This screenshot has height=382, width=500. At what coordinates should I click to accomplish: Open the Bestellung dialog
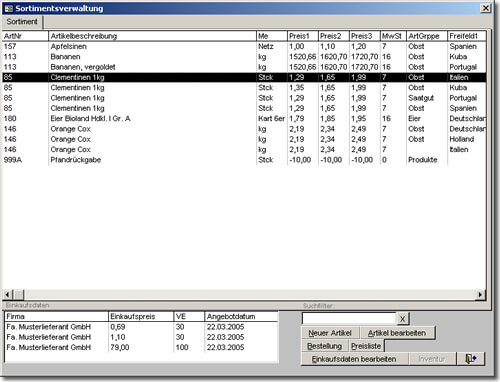[x=324, y=346]
